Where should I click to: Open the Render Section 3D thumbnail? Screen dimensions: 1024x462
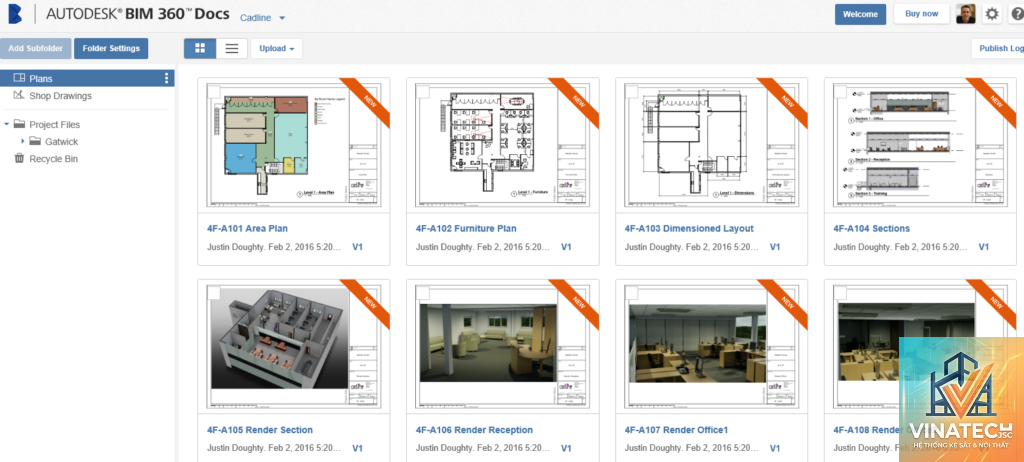click(293, 346)
